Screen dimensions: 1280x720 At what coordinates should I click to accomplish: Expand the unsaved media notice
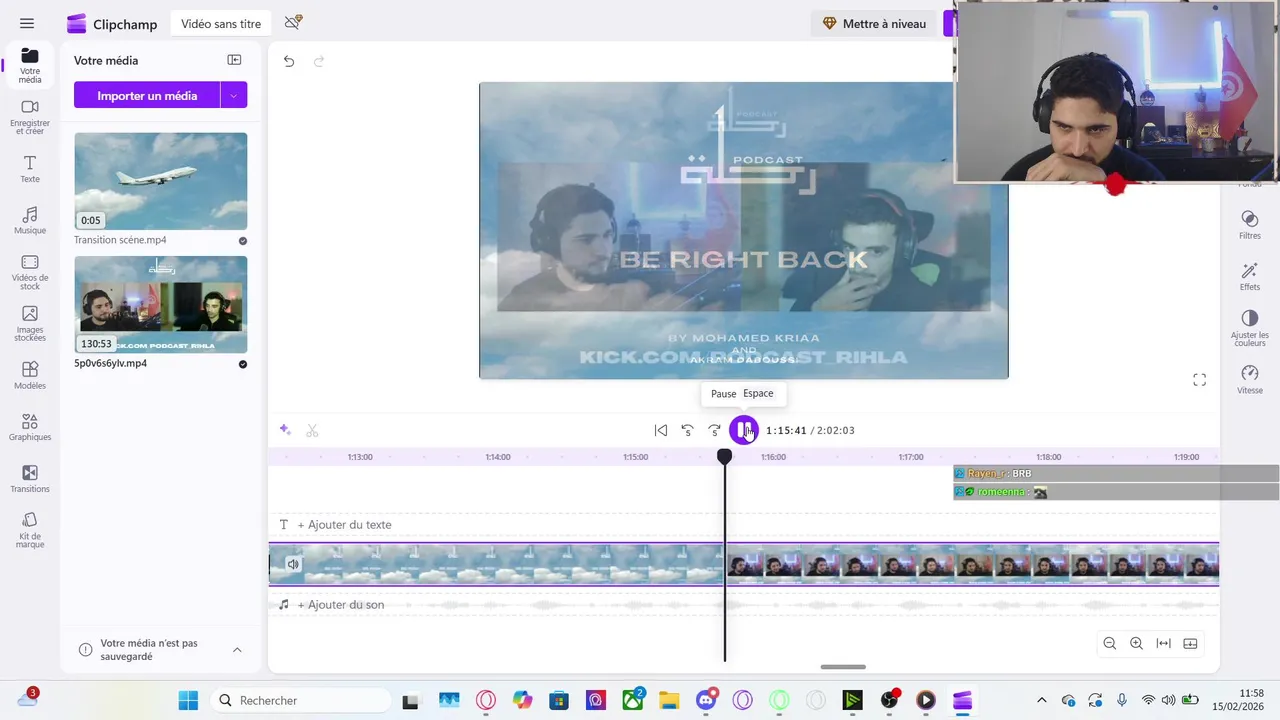[x=237, y=650]
